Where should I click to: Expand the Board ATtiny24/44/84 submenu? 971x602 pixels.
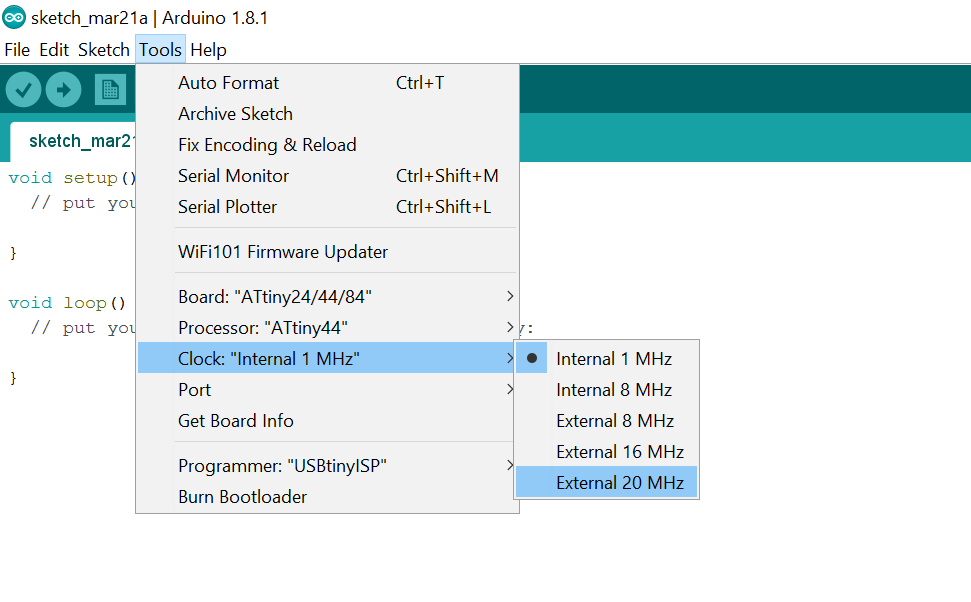click(x=328, y=297)
